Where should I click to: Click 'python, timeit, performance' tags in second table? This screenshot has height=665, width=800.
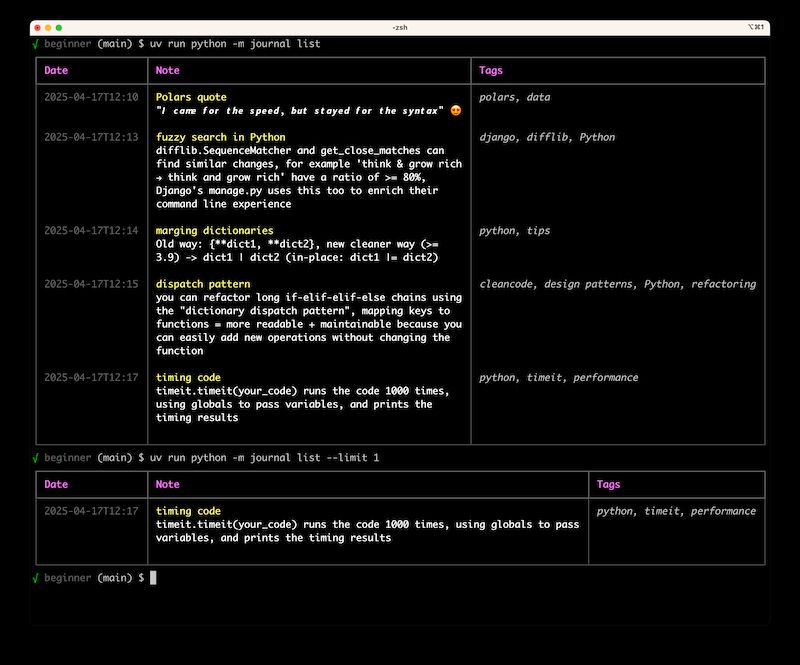676,511
